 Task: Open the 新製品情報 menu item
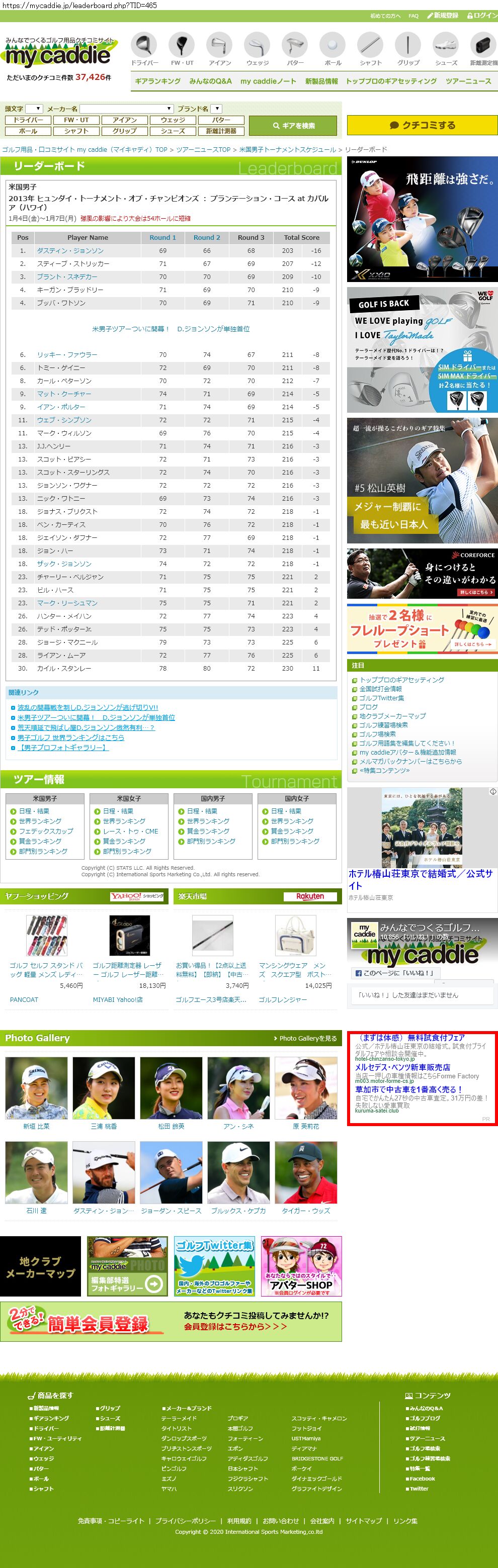point(321,81)
